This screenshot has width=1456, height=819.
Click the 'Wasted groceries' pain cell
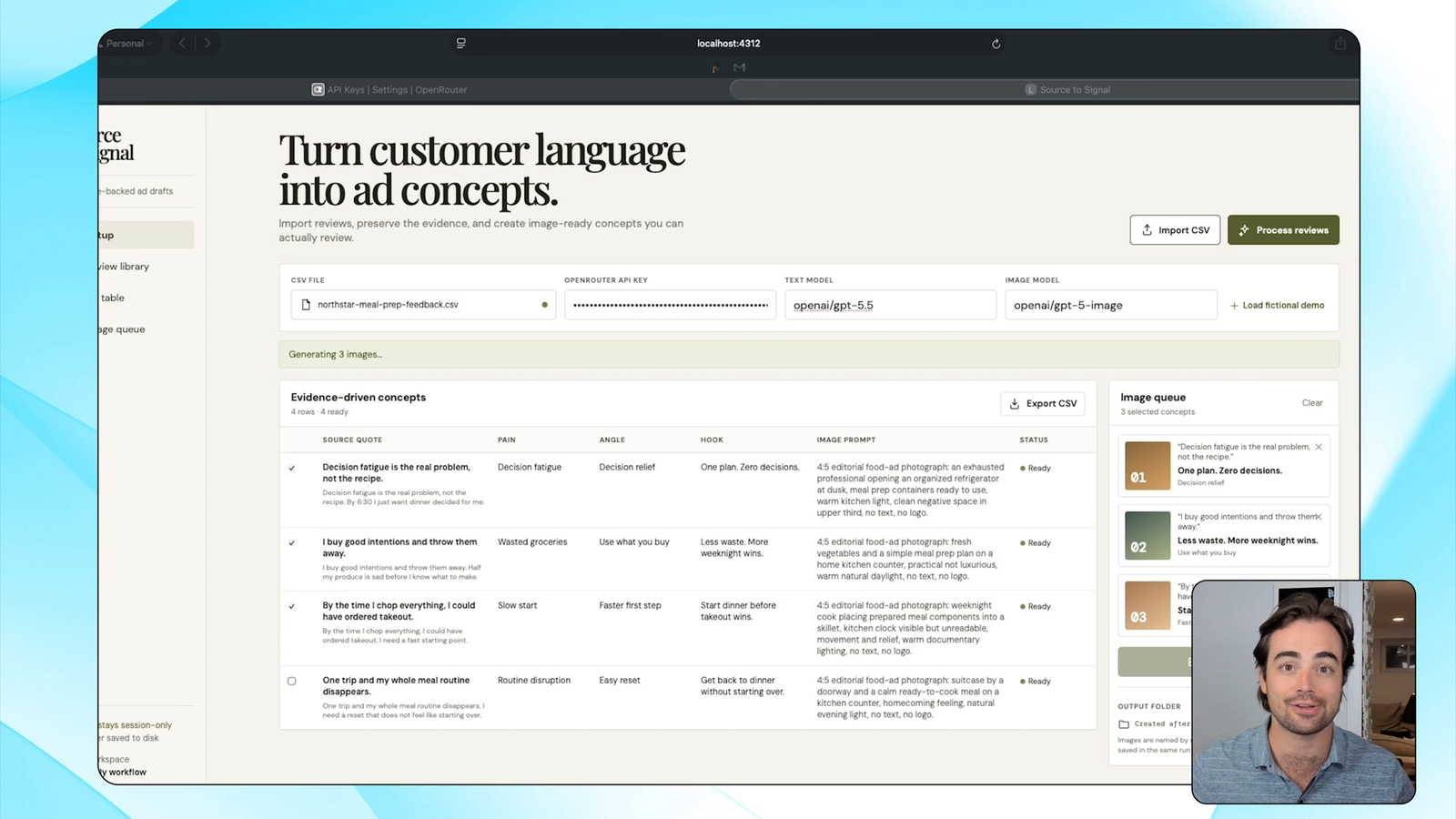(532, 542)
